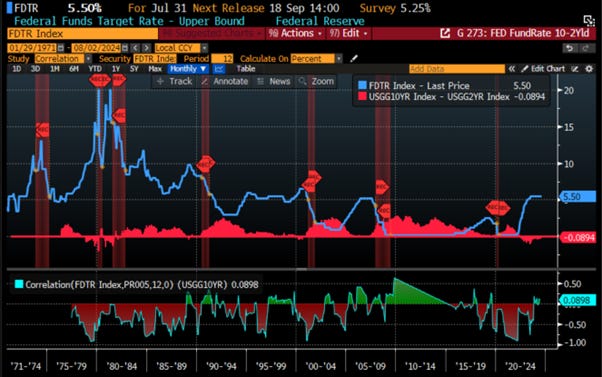This screenshot has width=602, height=377.
Task: Open the start date calendar picker
Action: coord(61,48)
